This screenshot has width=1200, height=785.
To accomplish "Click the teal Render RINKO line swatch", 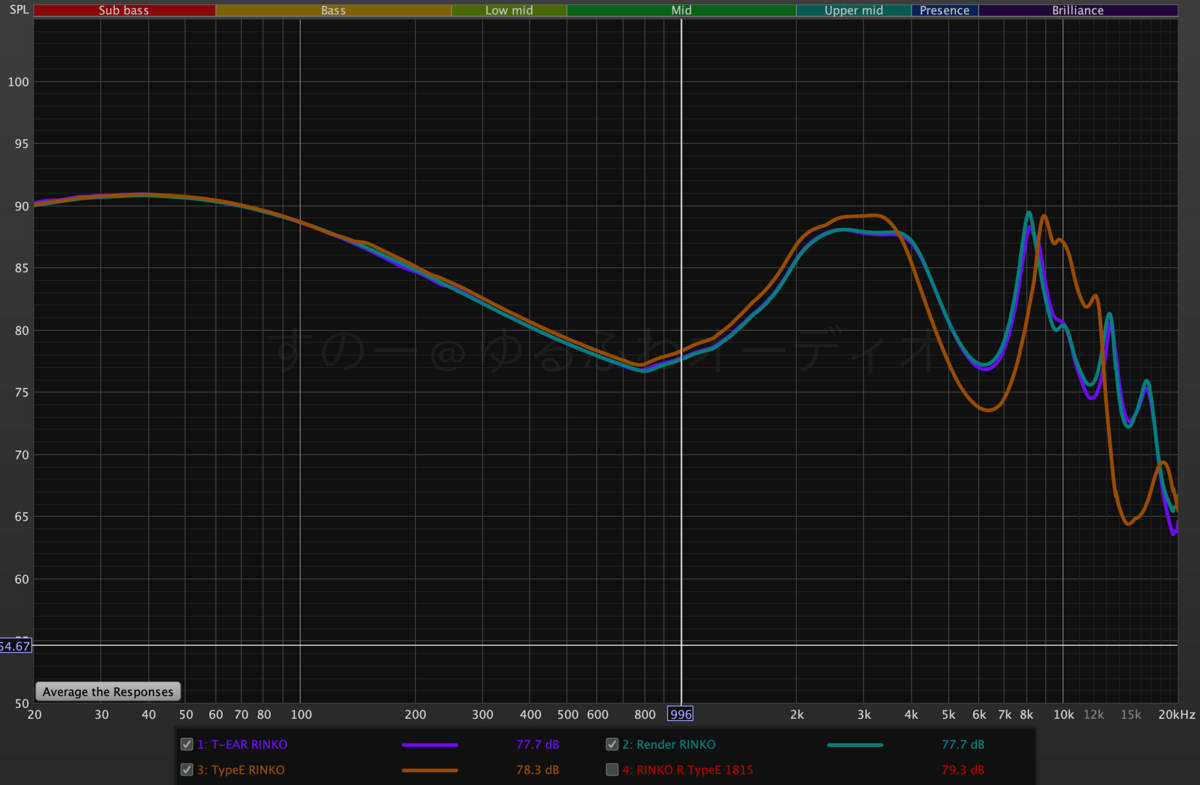I will [855, 745].
